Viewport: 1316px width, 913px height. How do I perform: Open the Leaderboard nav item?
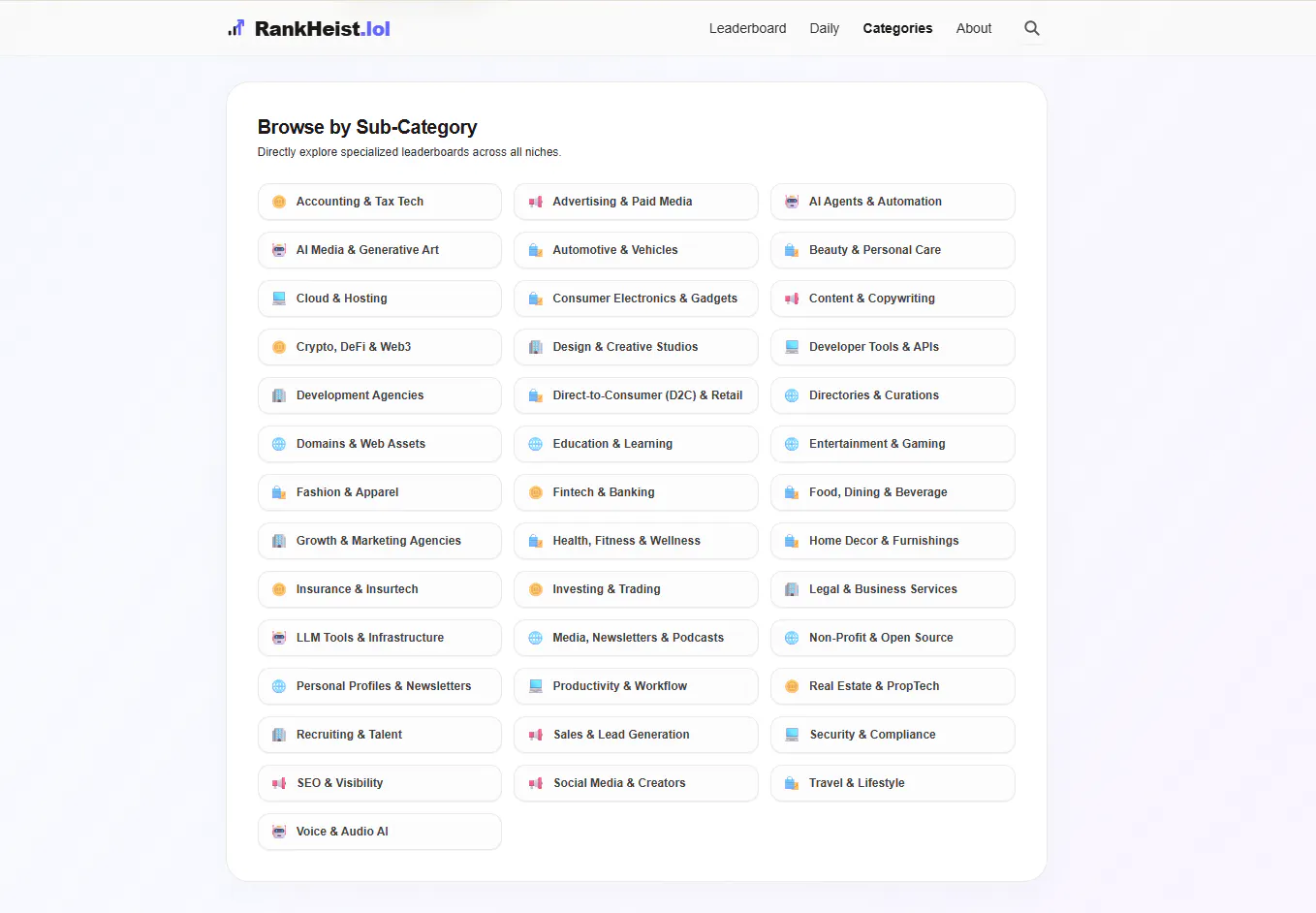(x=747, y=28)
